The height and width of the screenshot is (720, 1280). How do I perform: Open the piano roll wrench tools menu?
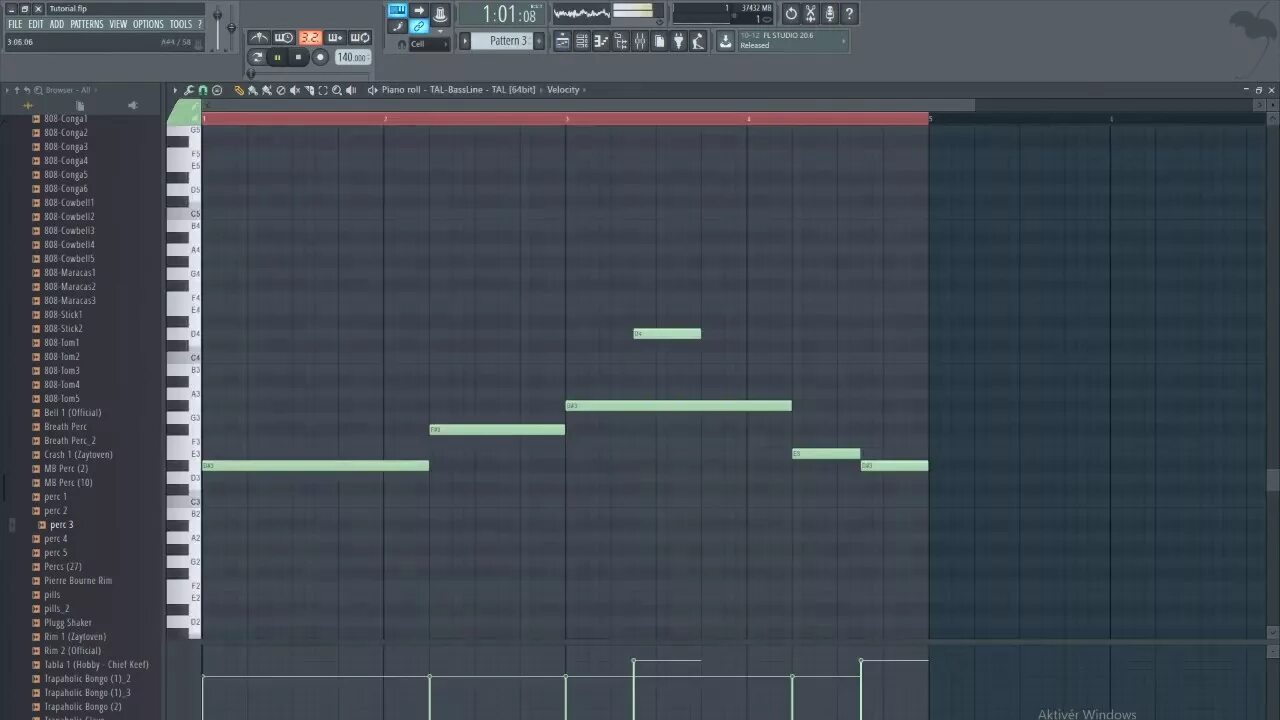point(188,90)
